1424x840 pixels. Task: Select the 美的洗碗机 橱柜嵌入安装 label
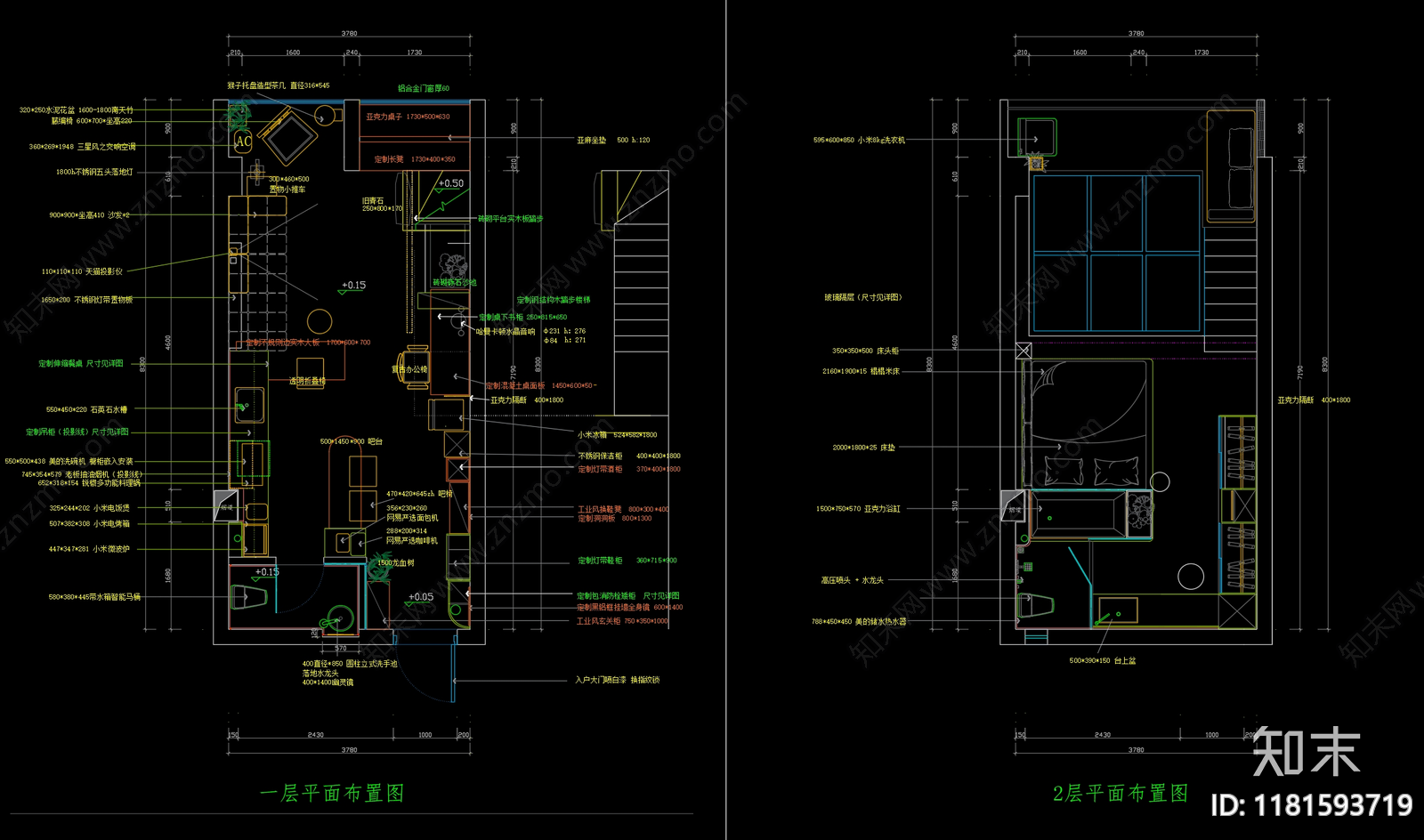(x=69, y=462)
